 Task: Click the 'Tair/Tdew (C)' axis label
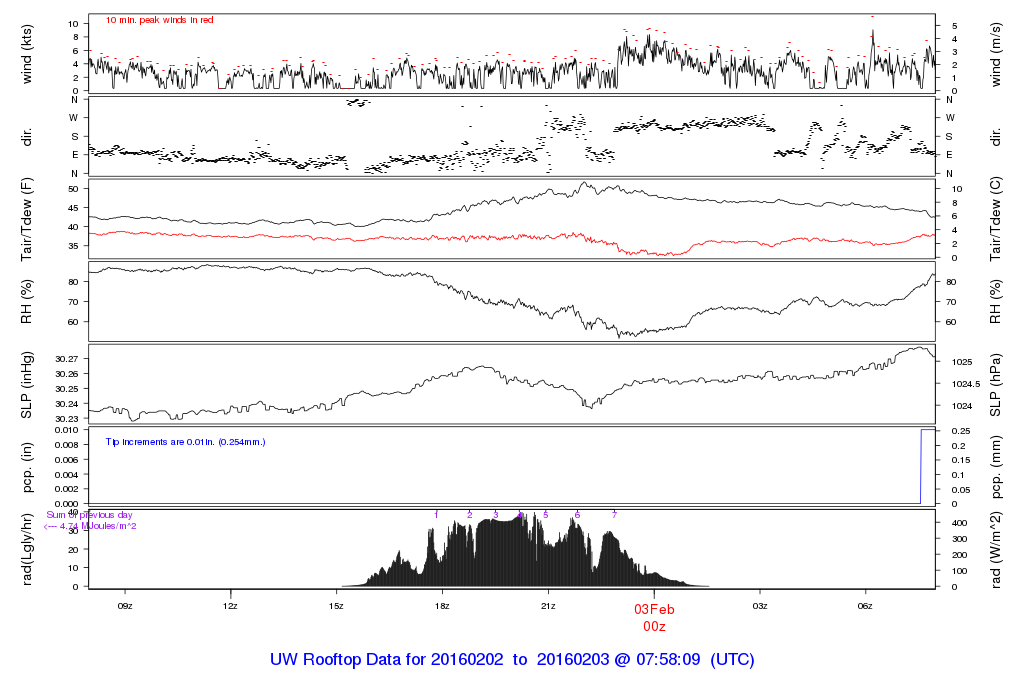click(996, 219)
